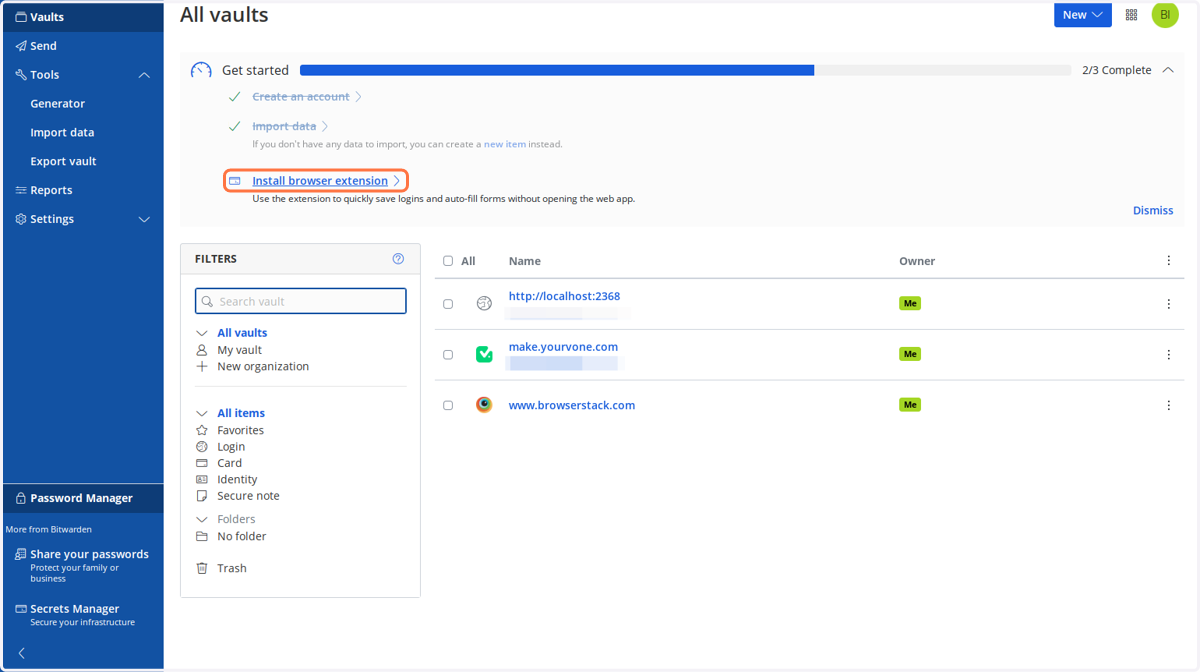
Task: Click the Name column header
Action: tap(524, 261)
